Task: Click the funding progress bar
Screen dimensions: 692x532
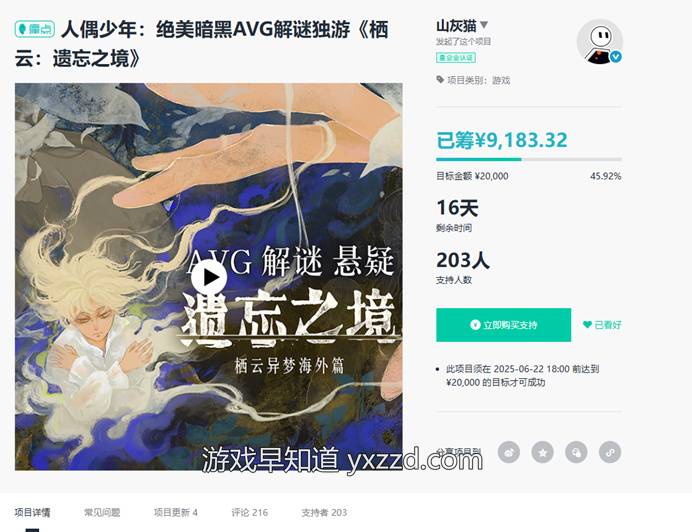Action: tap(529, 159)
